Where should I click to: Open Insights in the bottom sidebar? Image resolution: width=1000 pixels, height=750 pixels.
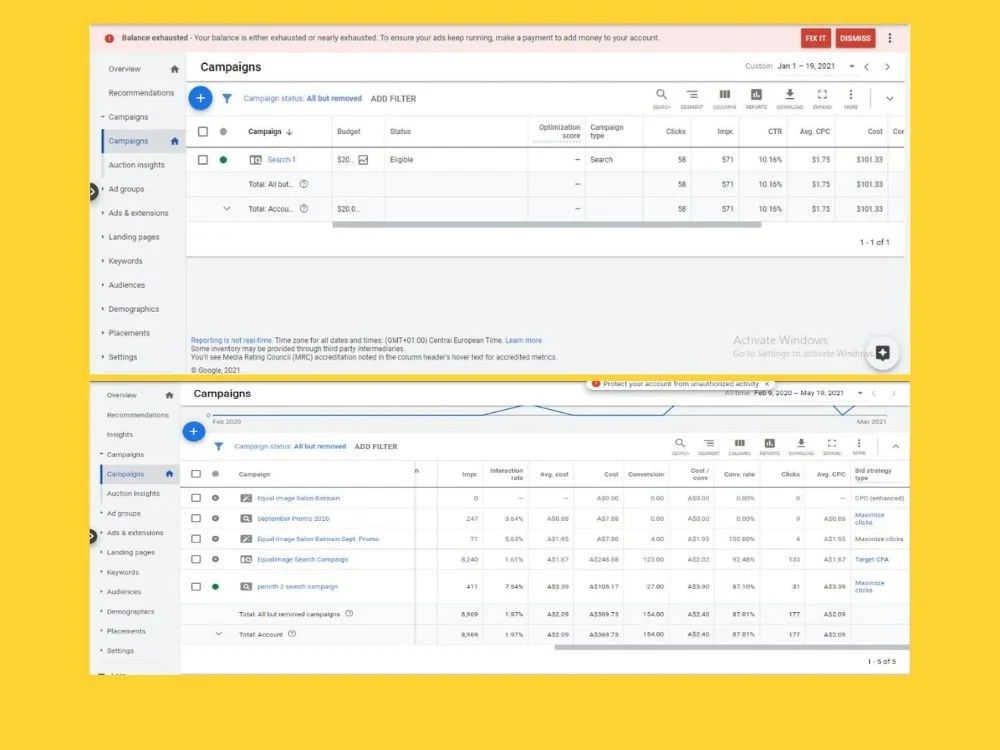(120, 435)
